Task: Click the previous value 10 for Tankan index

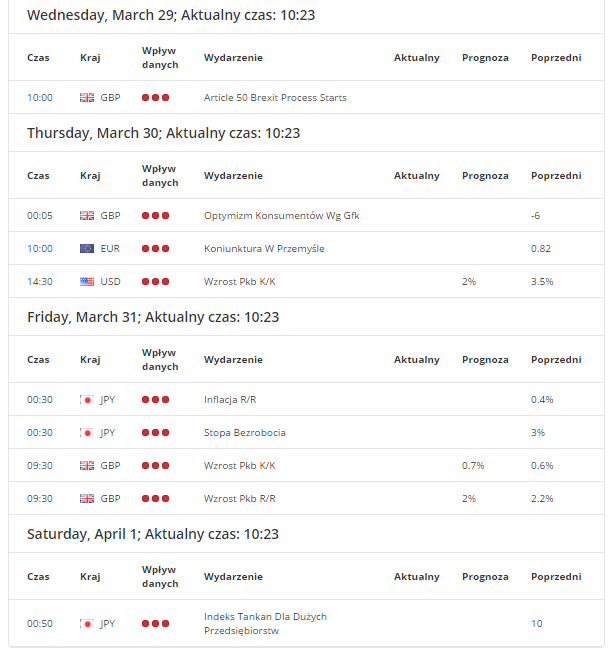Action: tap(537, 624)
